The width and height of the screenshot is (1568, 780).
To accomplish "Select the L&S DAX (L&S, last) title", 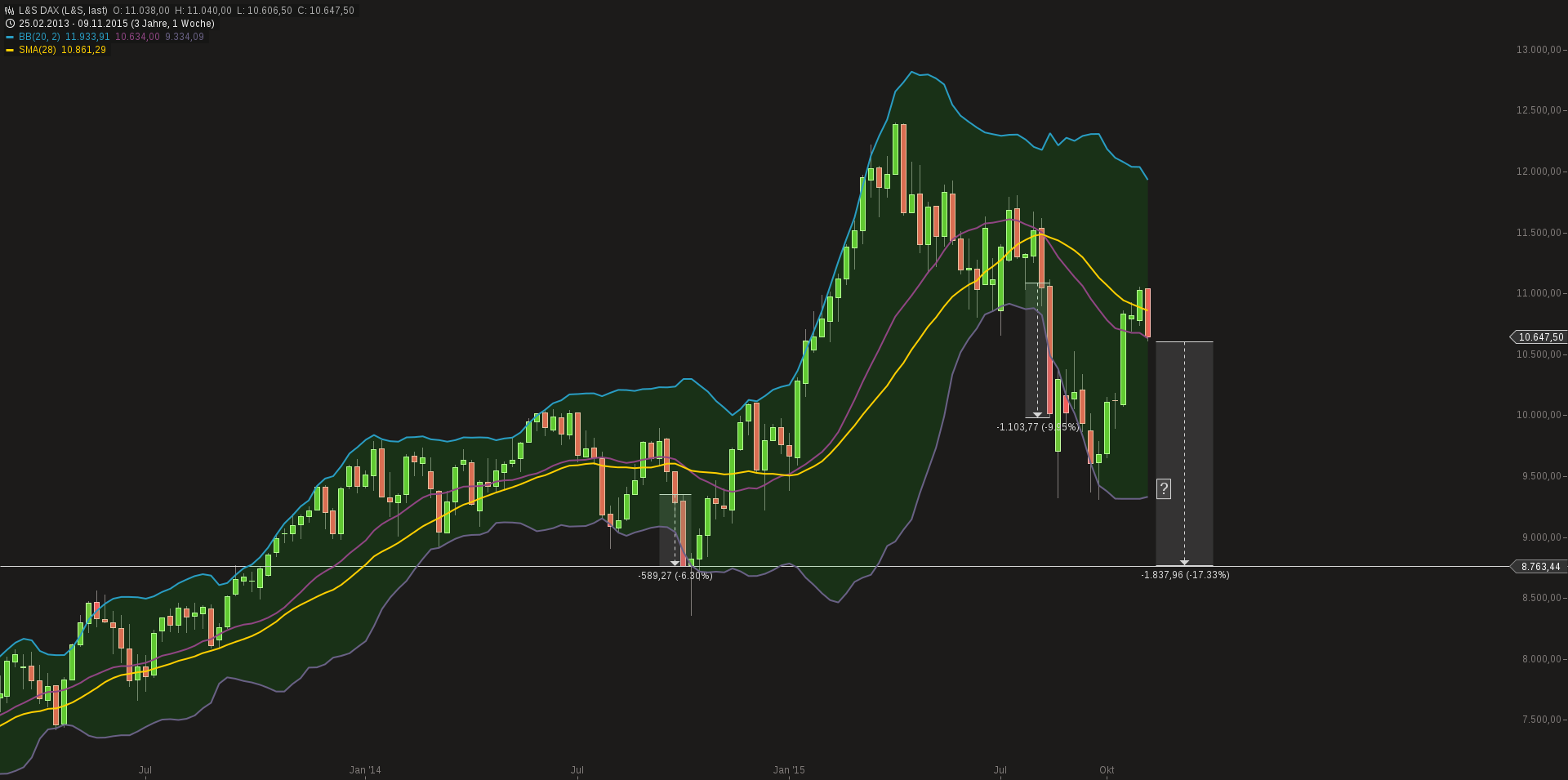I will (x=64, y=11).
